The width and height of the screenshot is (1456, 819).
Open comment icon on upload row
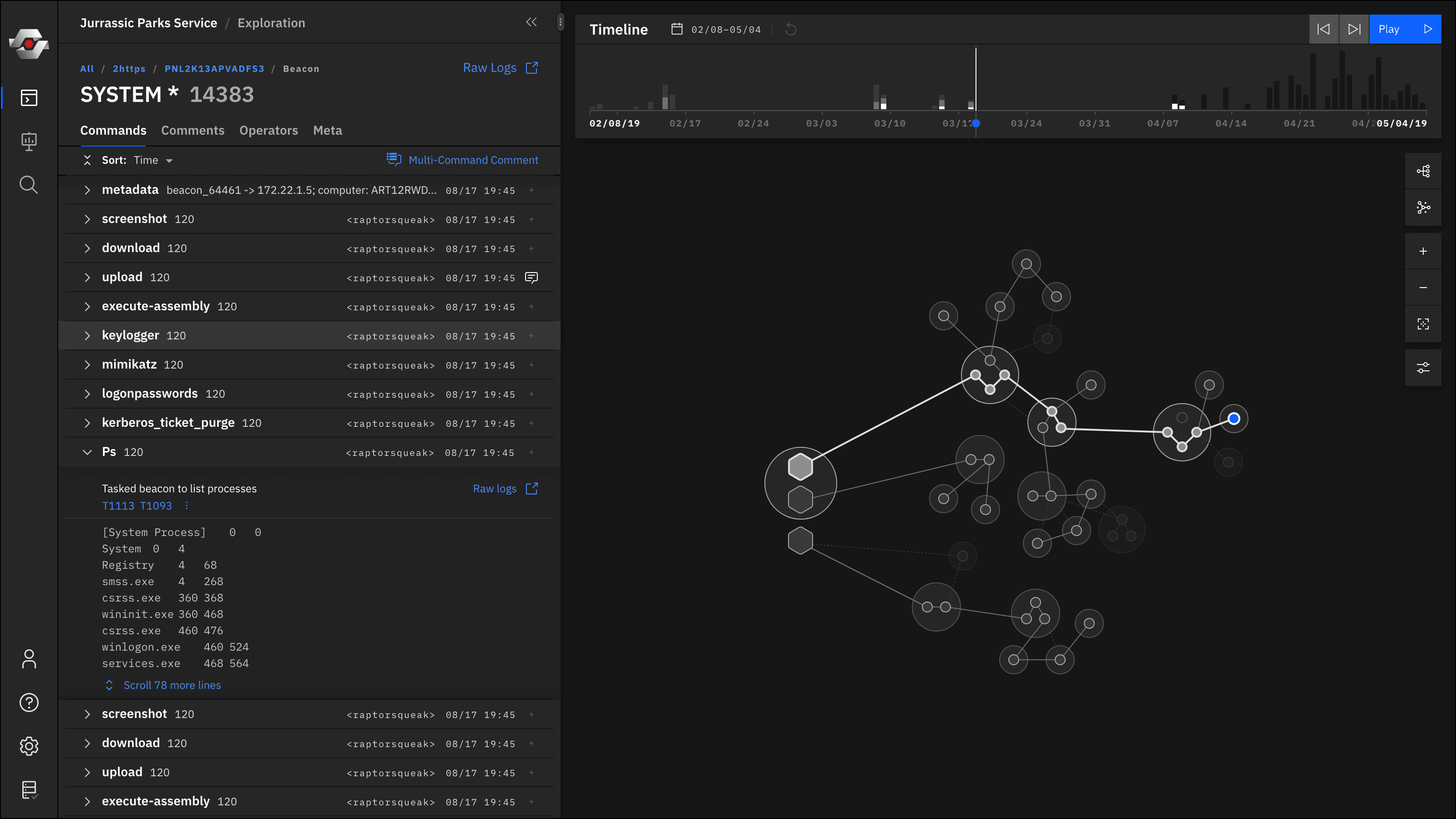(x=531, y=278)
